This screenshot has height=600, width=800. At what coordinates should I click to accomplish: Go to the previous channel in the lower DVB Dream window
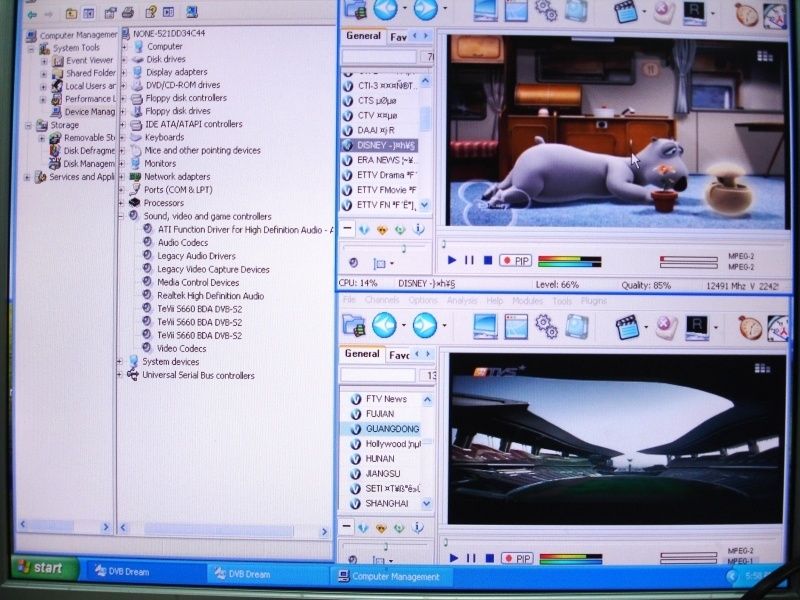pyautogui.click(x=385, y=326)
